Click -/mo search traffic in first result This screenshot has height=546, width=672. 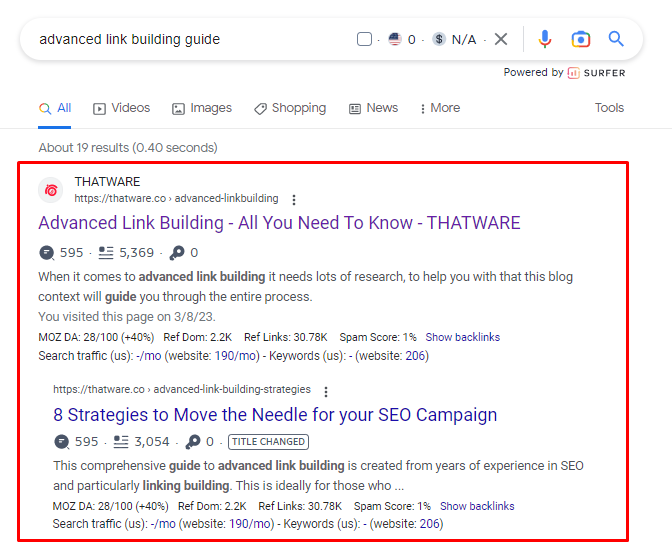click(x=149, y=356)
